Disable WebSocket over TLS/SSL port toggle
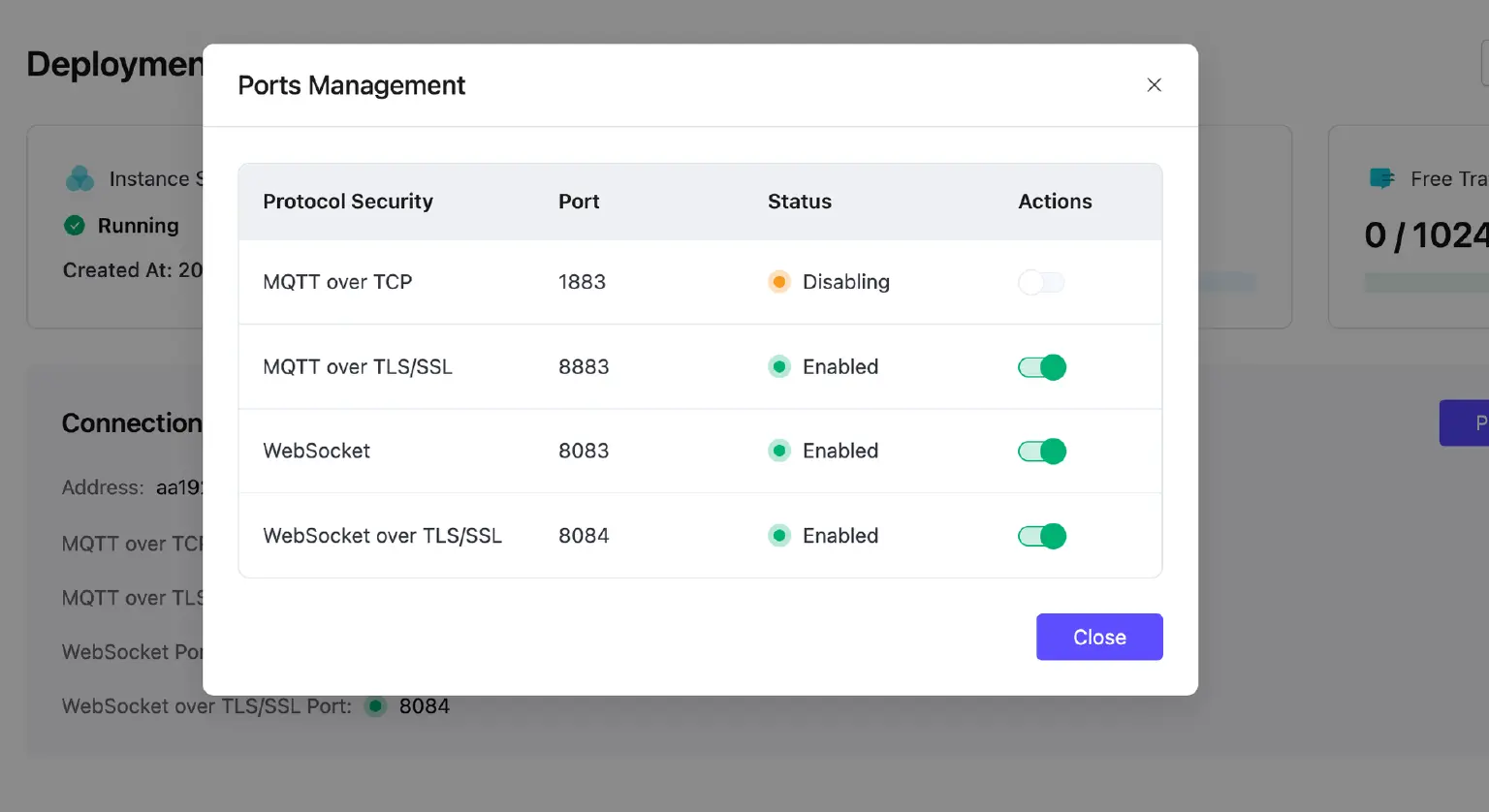 pos(1041,536)
